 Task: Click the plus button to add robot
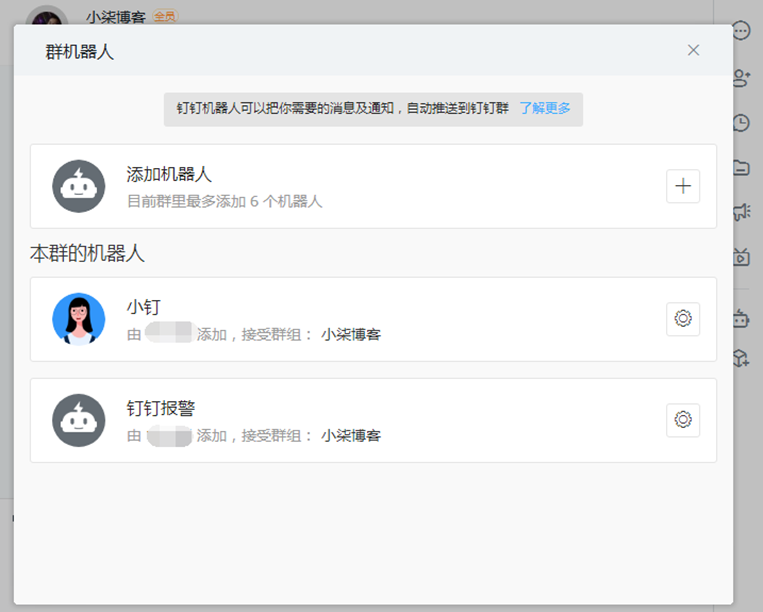pos(683,186)
